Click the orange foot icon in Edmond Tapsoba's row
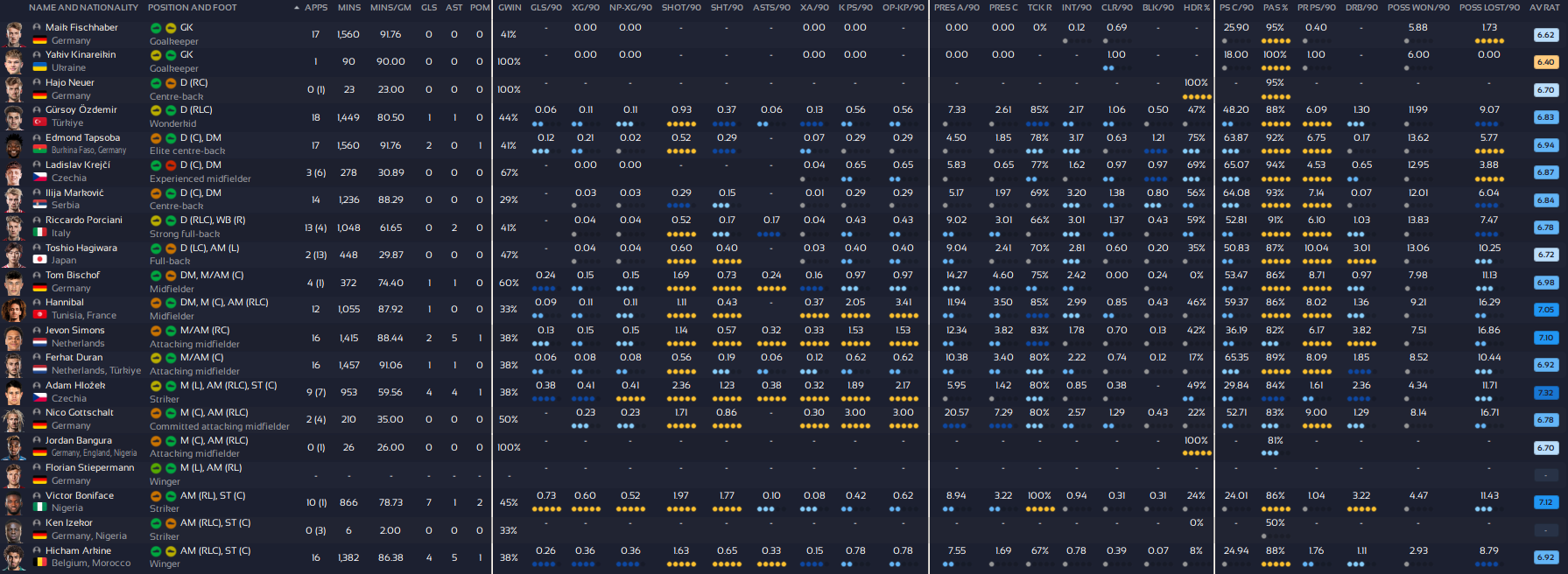1568x574 pixels. pos(156,138)
